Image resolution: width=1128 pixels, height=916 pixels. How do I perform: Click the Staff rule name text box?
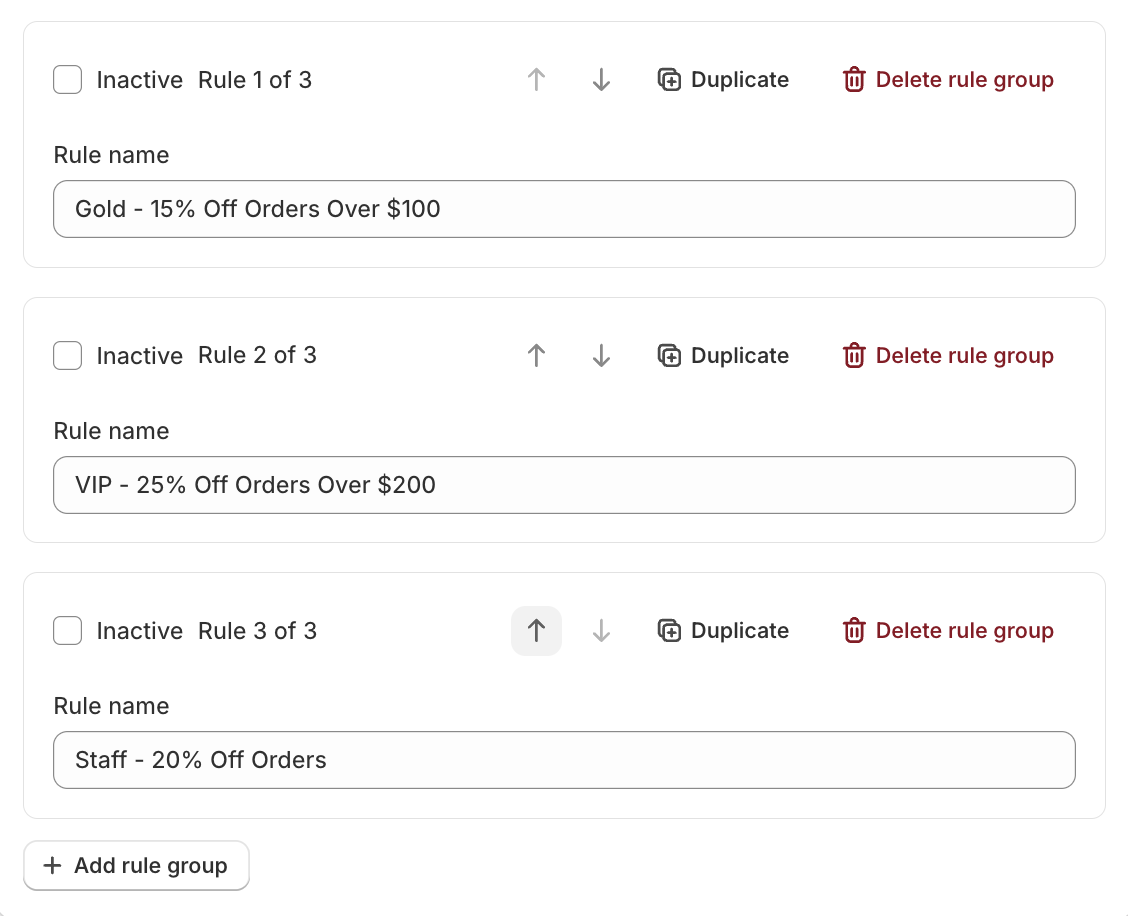click(564, 760)
